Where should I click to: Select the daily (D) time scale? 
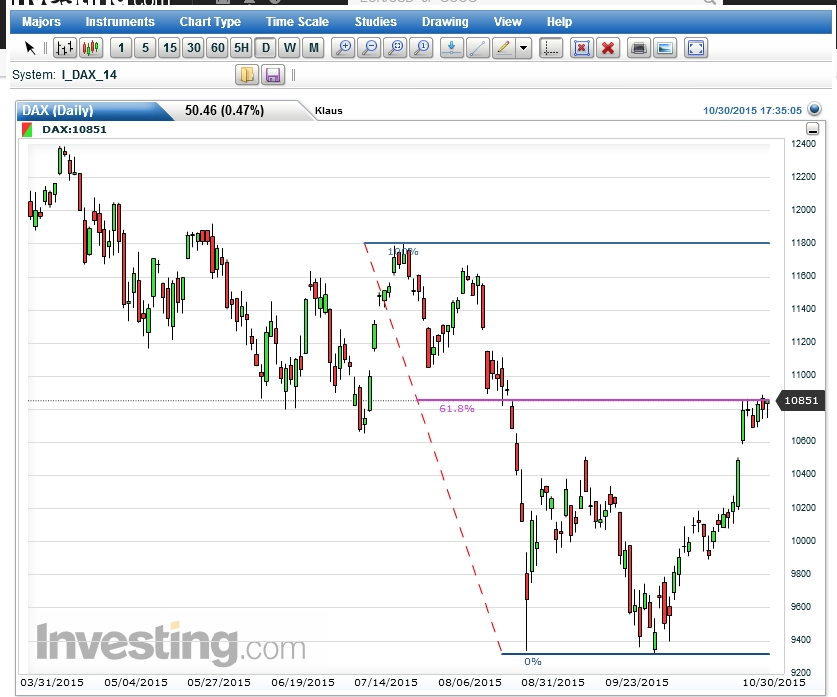click(265, 48)
